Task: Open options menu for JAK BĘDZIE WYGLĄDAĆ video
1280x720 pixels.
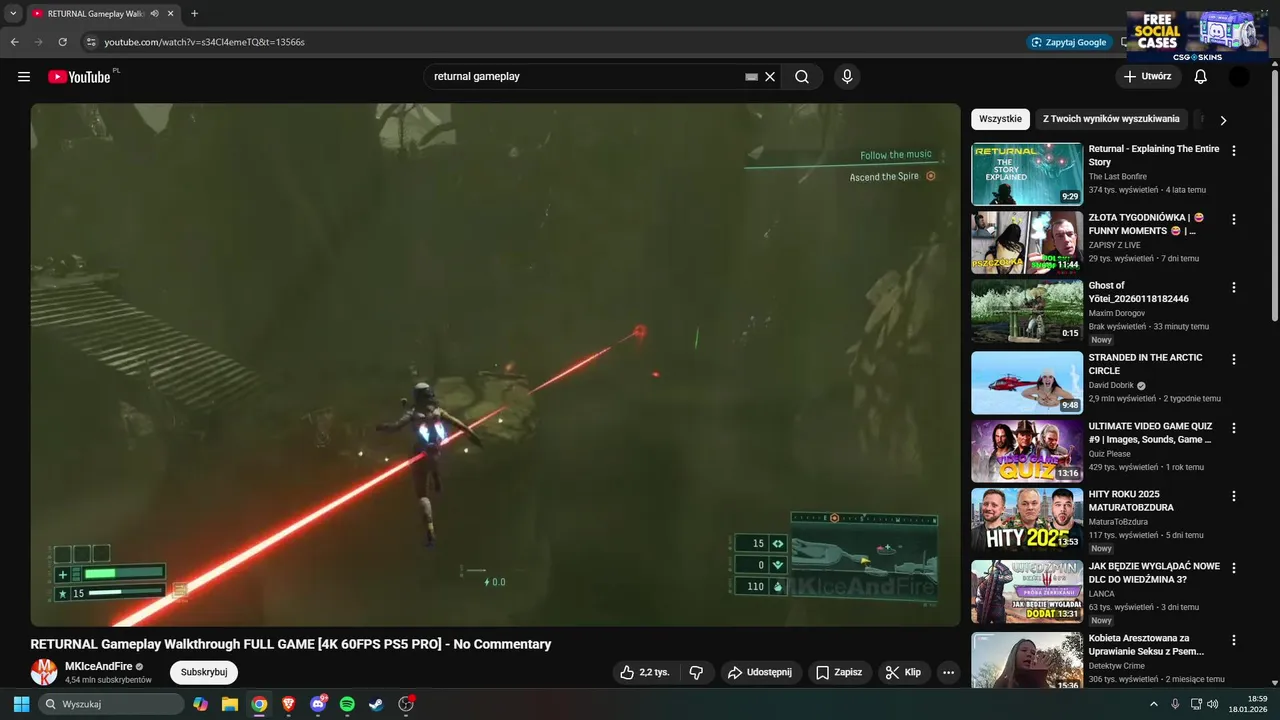Action: click(1233, 568)
